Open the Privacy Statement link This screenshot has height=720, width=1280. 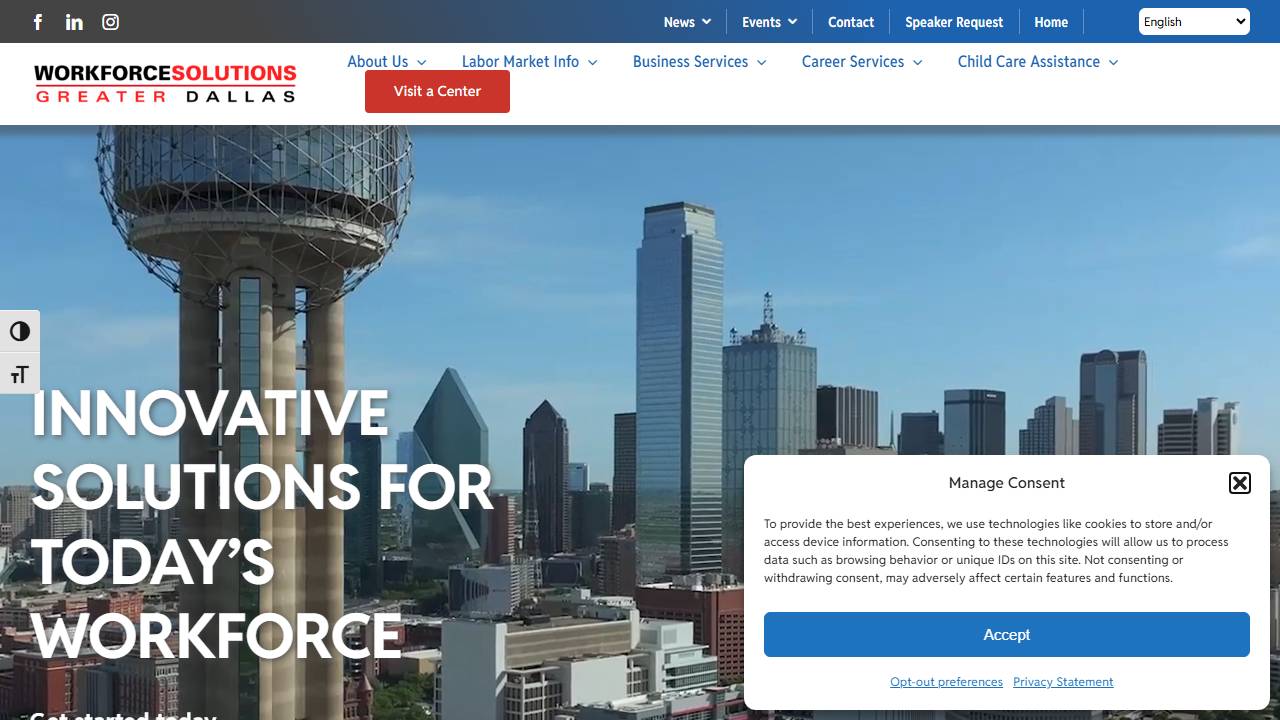[x=1063, y=681]
